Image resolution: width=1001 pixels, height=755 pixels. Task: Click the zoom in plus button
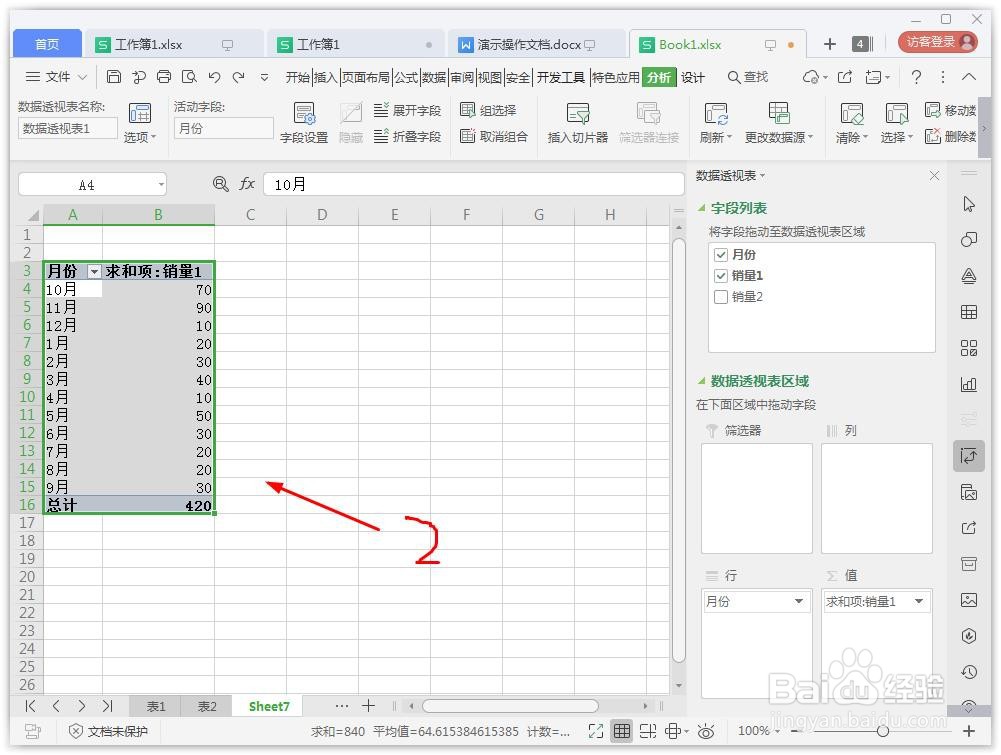(968, 731)
